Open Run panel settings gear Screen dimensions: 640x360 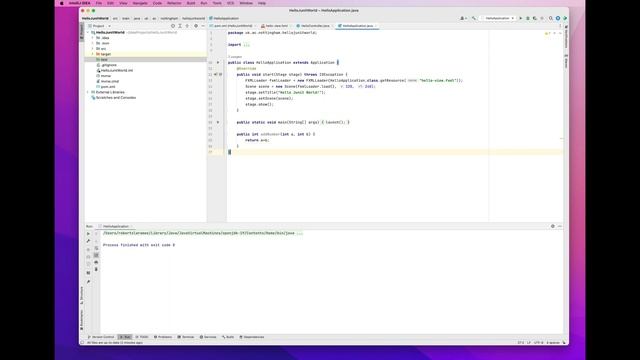[x=553, y=226]
